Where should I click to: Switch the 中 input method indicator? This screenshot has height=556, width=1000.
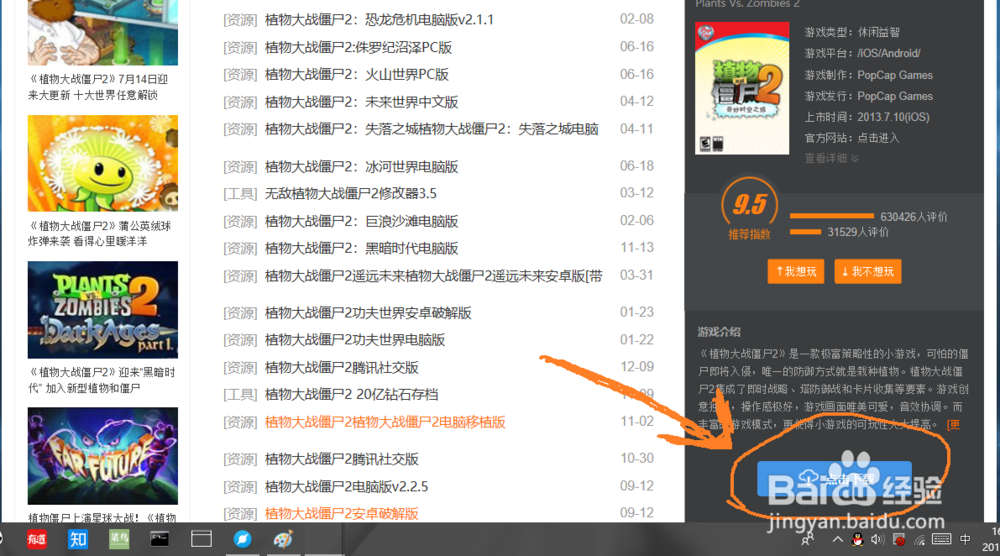point(966,539)
